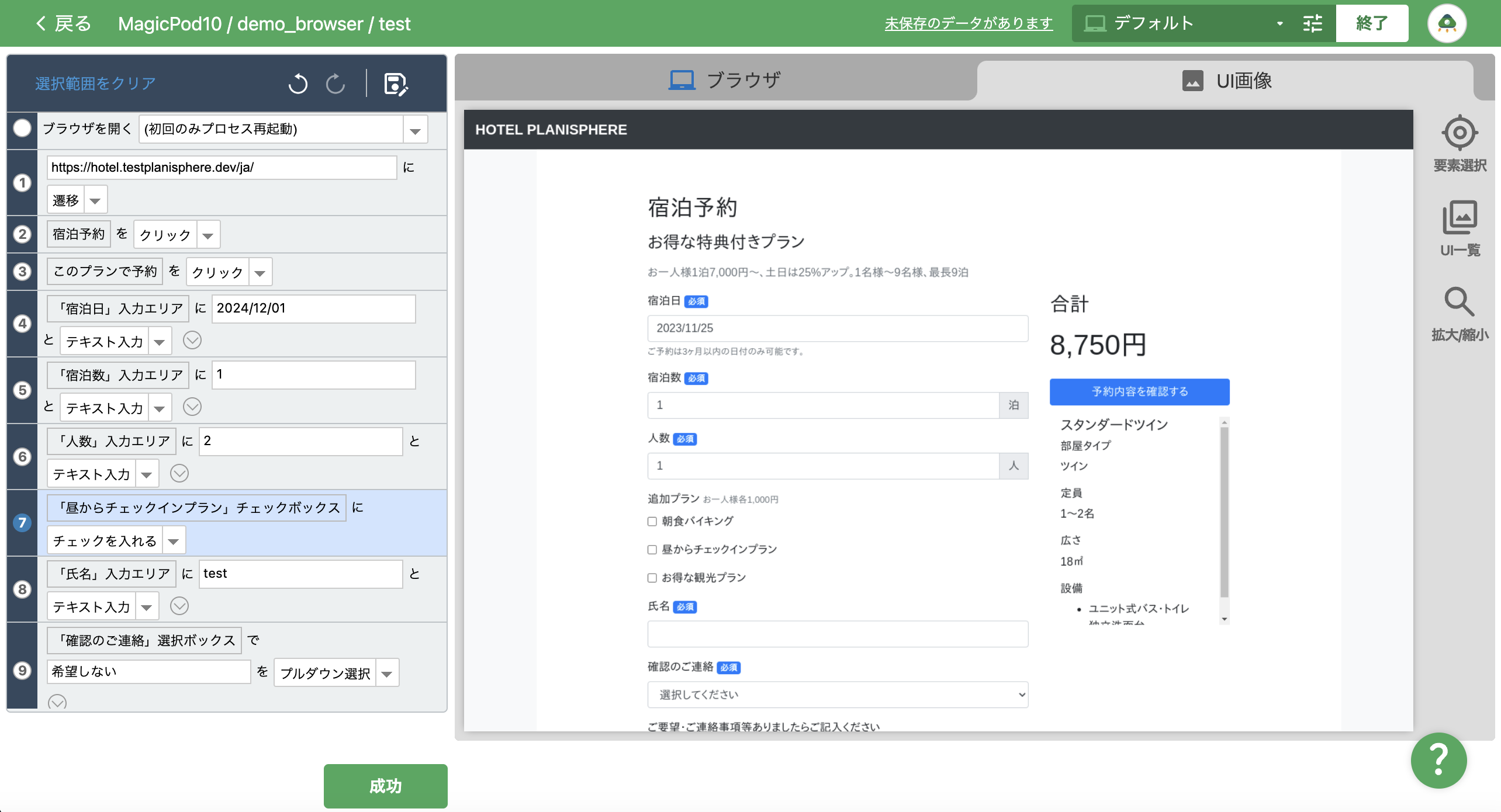Click the step 8 number circle
Image resolution: width=1501 pixels, height=812 pixels.
point(22,589)
